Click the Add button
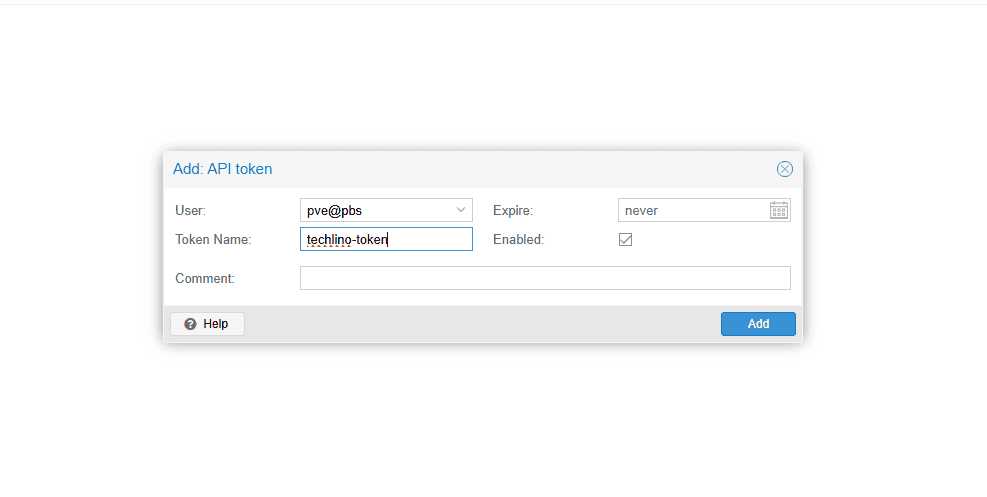 (758, 324)
